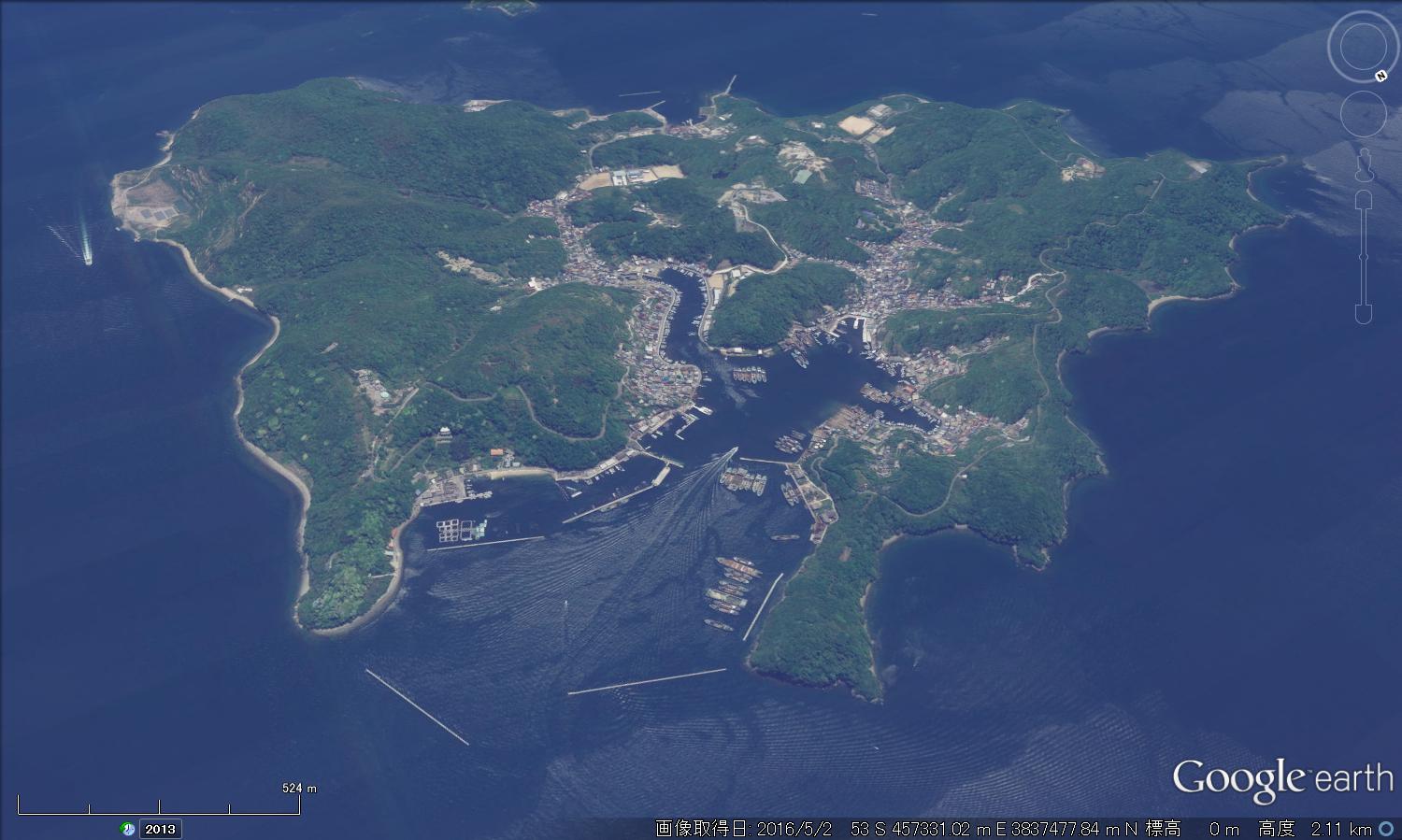The height and width of the screenshot is (840, 1402).
Task: Click the zoom slider center handle
Action: (1364, 256)
